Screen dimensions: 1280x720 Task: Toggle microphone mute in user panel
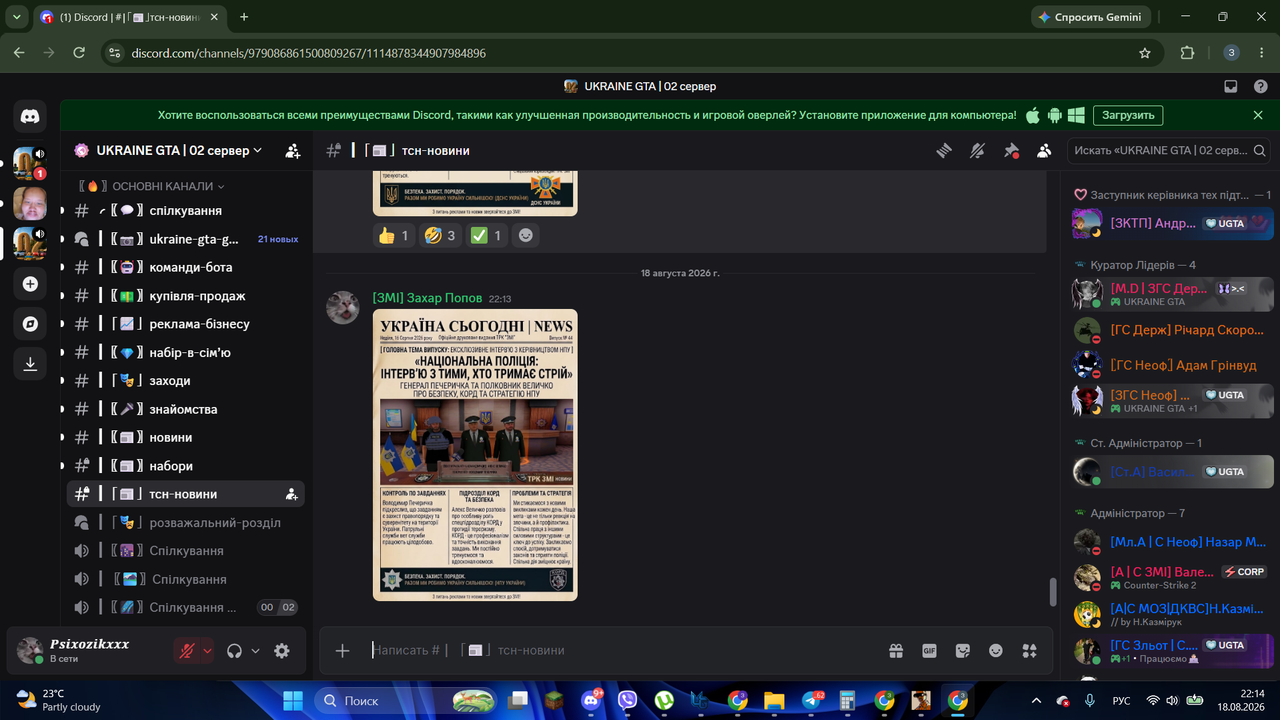coord(186,651)
